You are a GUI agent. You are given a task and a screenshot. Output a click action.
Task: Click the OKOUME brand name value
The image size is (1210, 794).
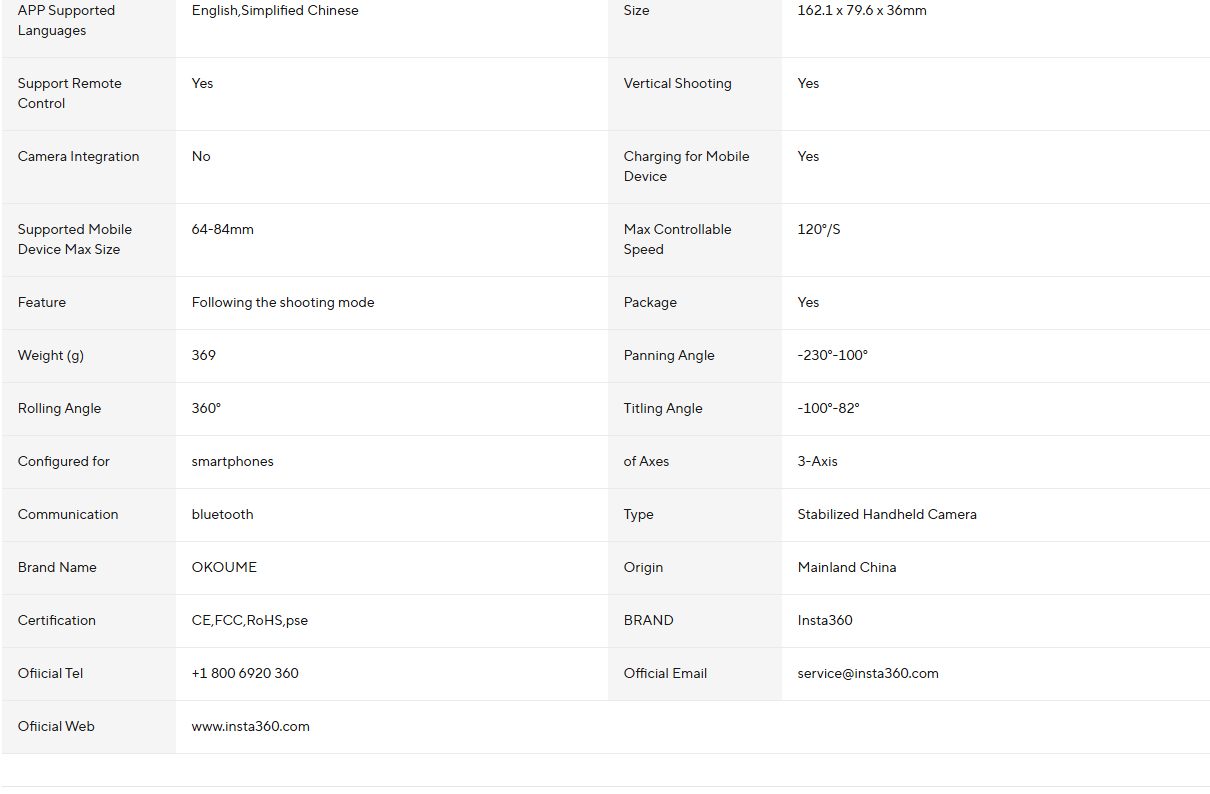[224, 568]
